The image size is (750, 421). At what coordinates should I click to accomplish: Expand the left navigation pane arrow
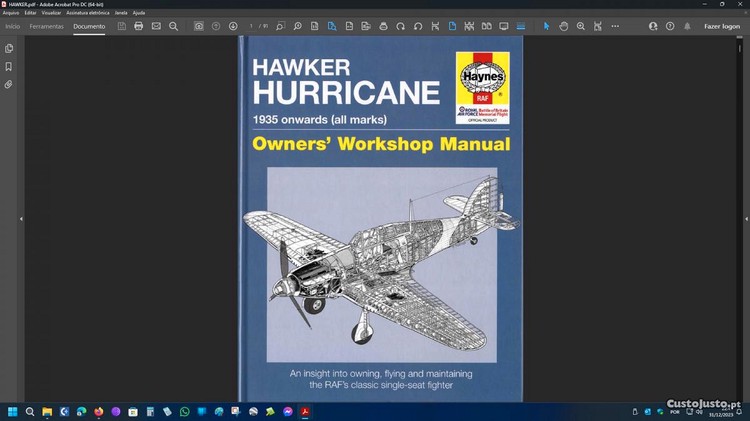pyautogui.click(x=21, y=218)
